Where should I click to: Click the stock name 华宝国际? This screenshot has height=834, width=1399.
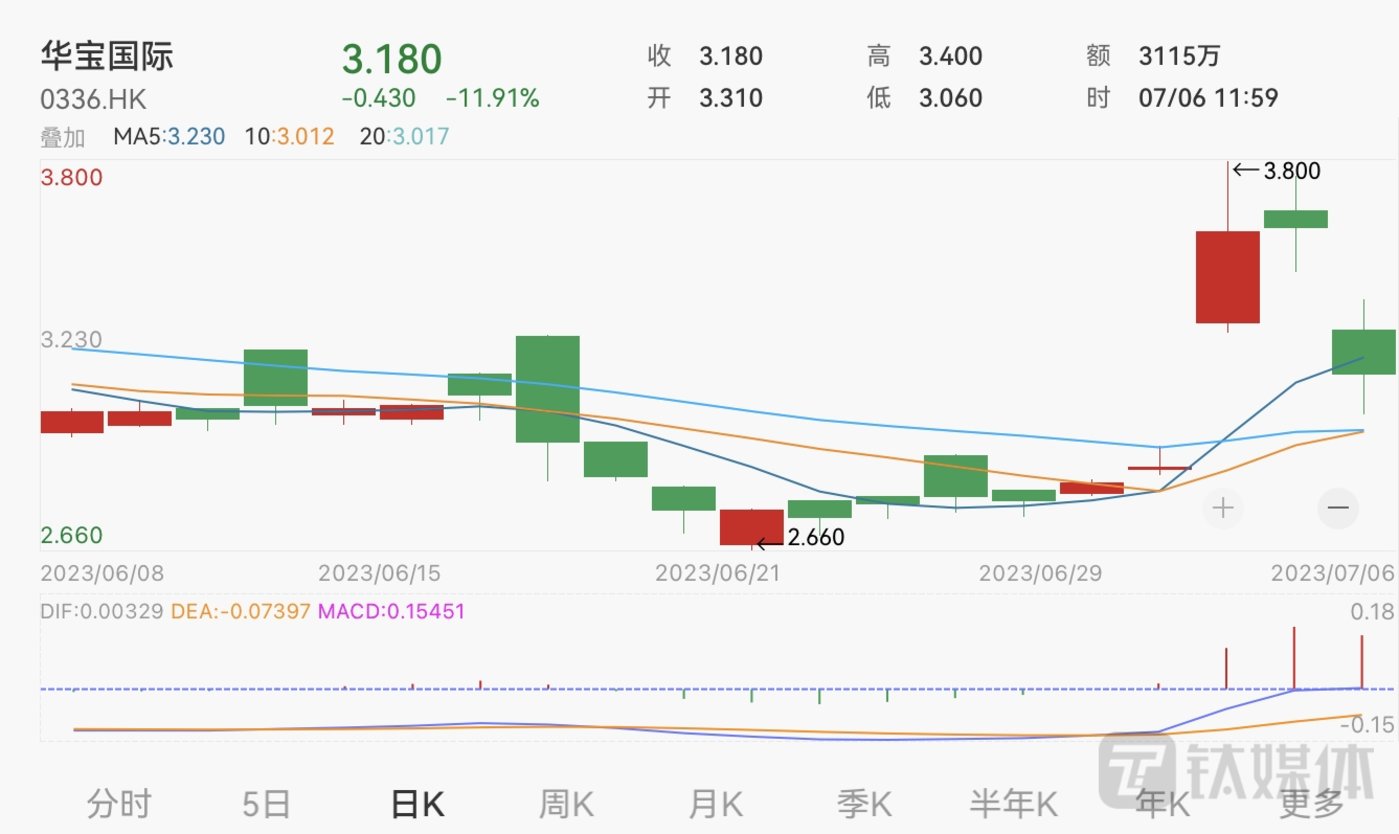pos(107,55)
